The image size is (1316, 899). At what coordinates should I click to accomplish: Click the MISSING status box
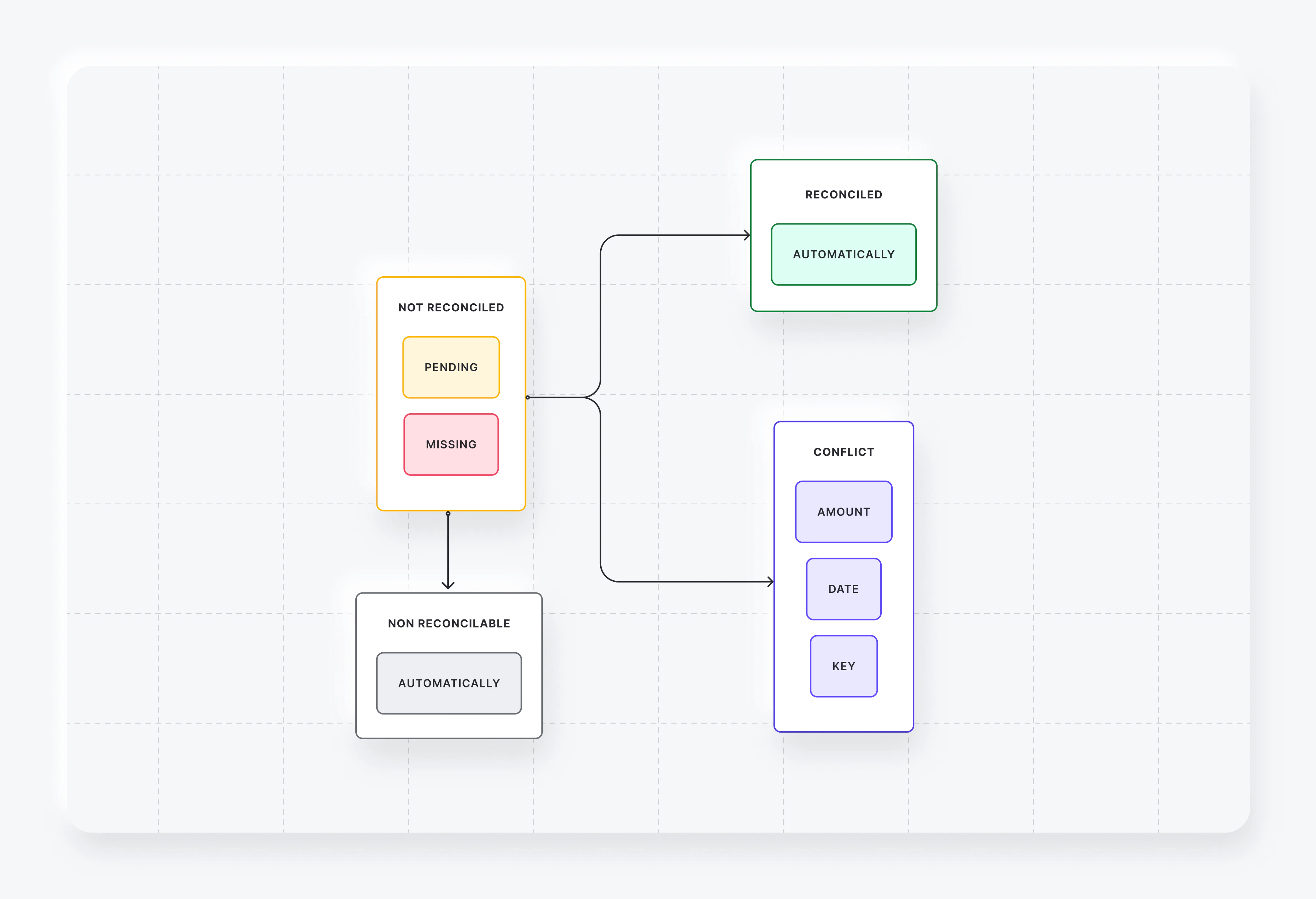pyautogui.click(x=451, y=444)
